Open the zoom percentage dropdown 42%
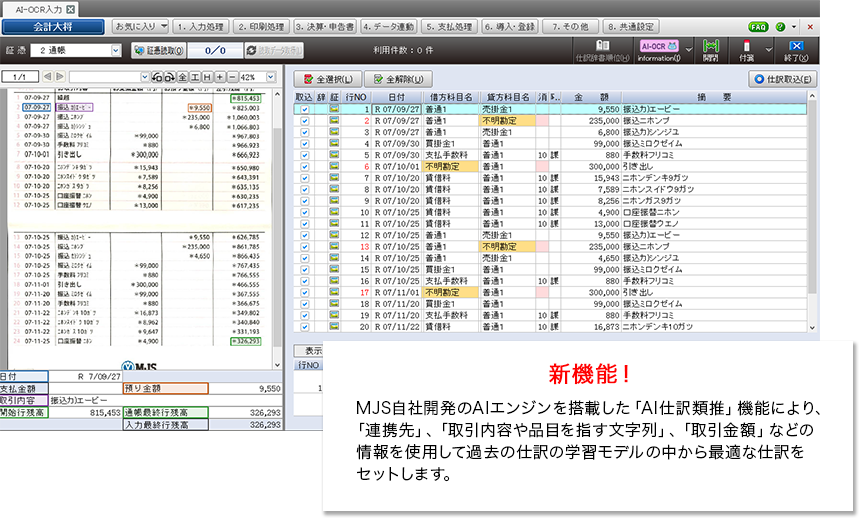 click(x=271, y=77)
